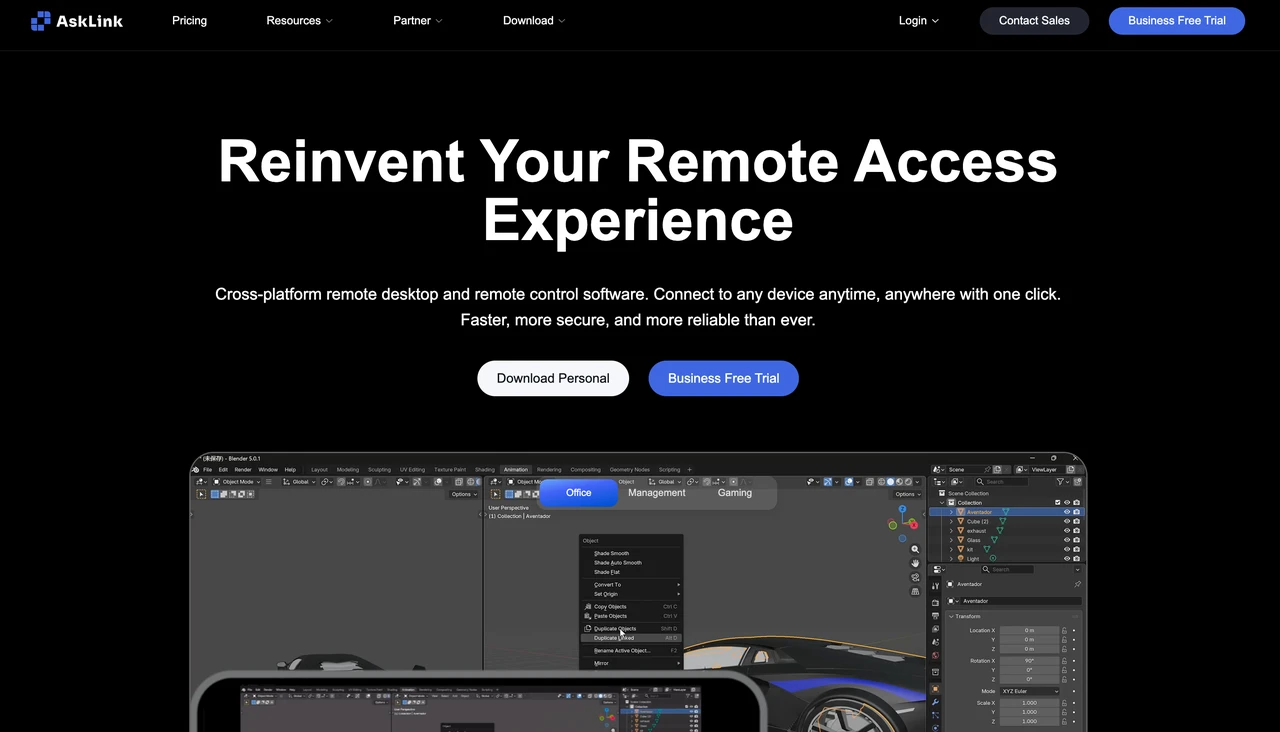Expand the Aventador item in outliner

951,512
